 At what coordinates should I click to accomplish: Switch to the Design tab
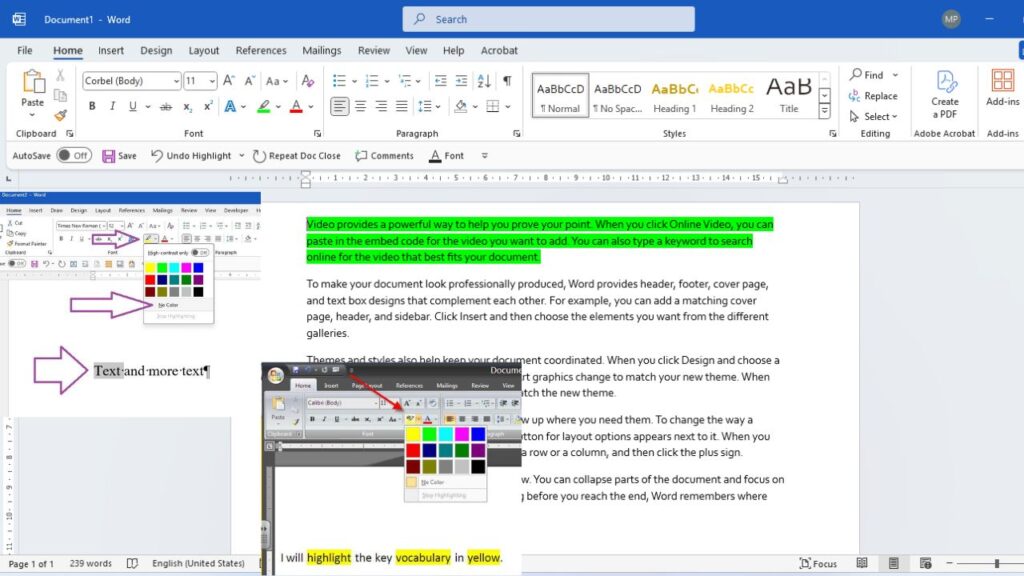[x=156, y=50]
